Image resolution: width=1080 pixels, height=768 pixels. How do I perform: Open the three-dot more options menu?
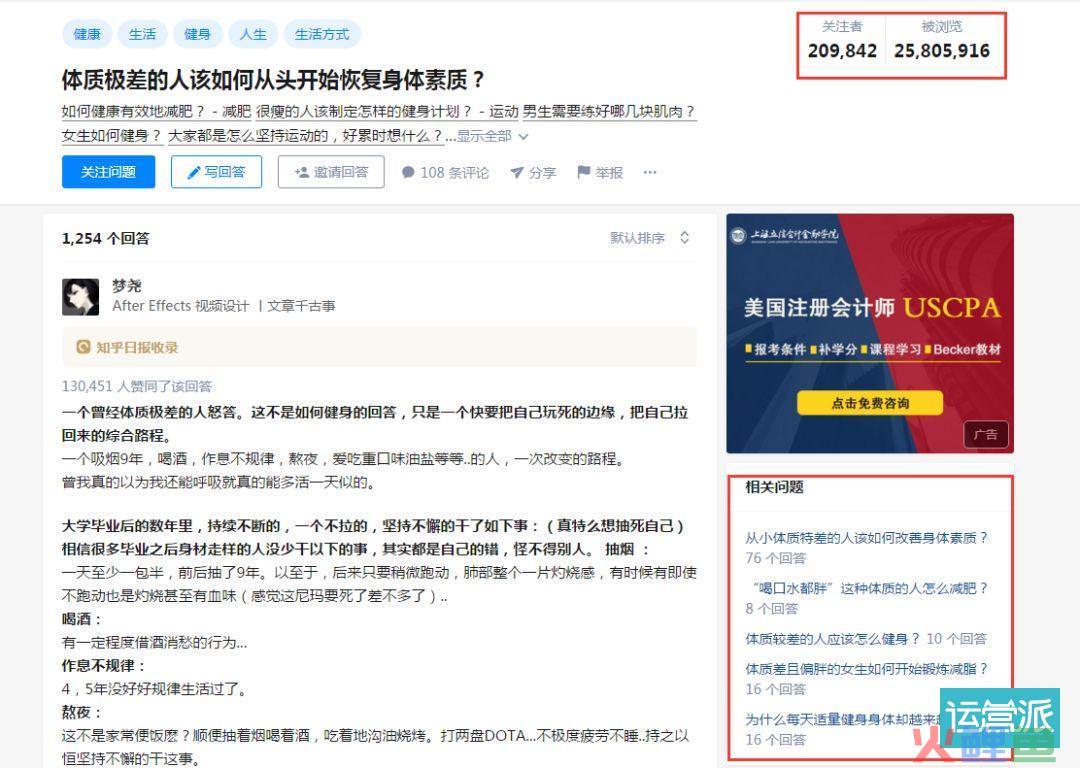point(650,172)
